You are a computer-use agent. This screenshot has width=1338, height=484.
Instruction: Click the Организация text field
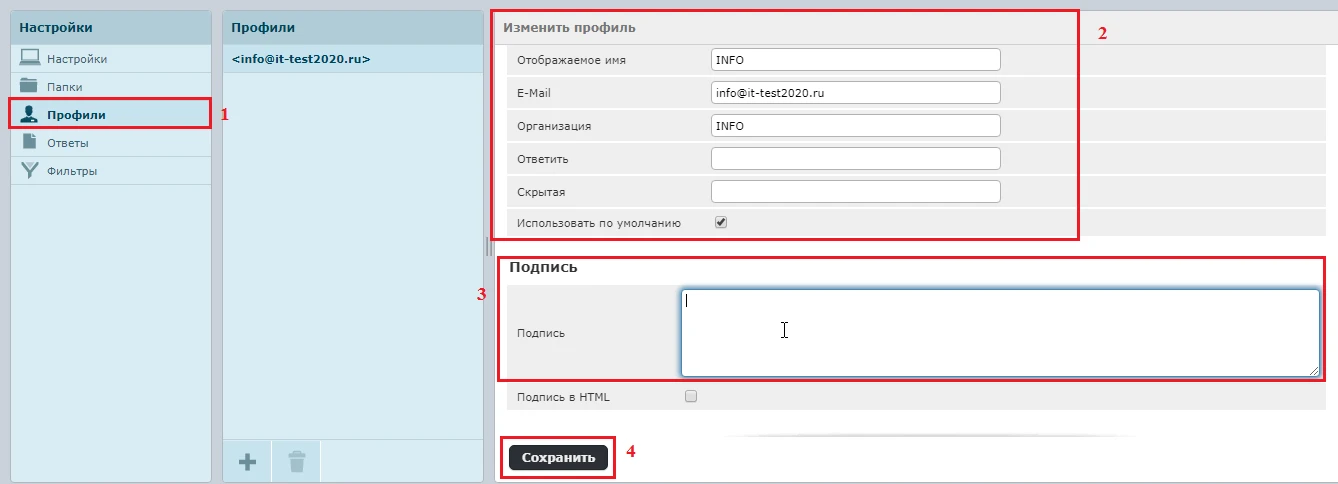coord(855,126)
